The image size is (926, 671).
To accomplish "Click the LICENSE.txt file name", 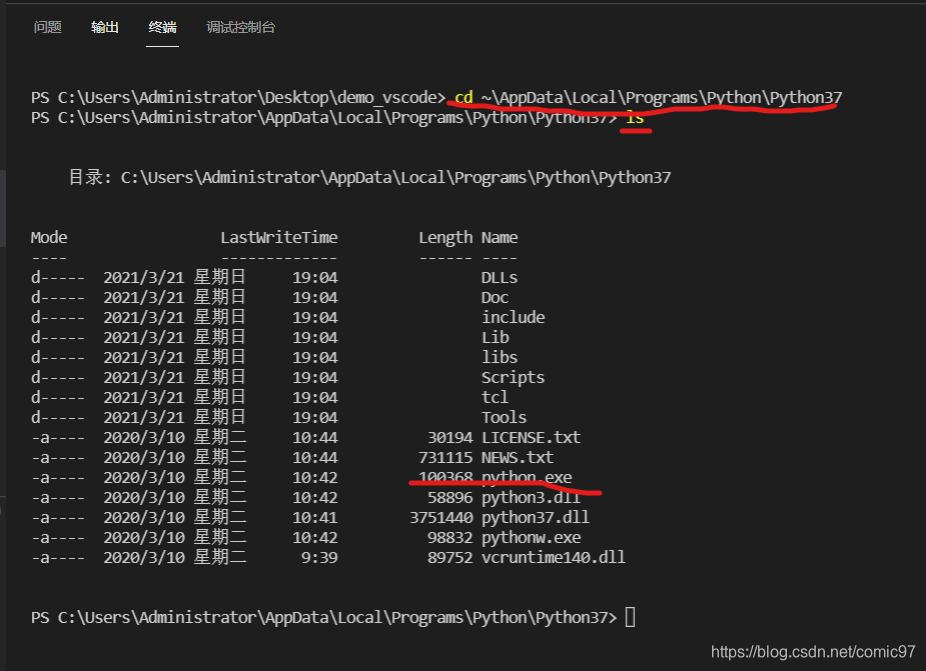I will coord(531,438).
